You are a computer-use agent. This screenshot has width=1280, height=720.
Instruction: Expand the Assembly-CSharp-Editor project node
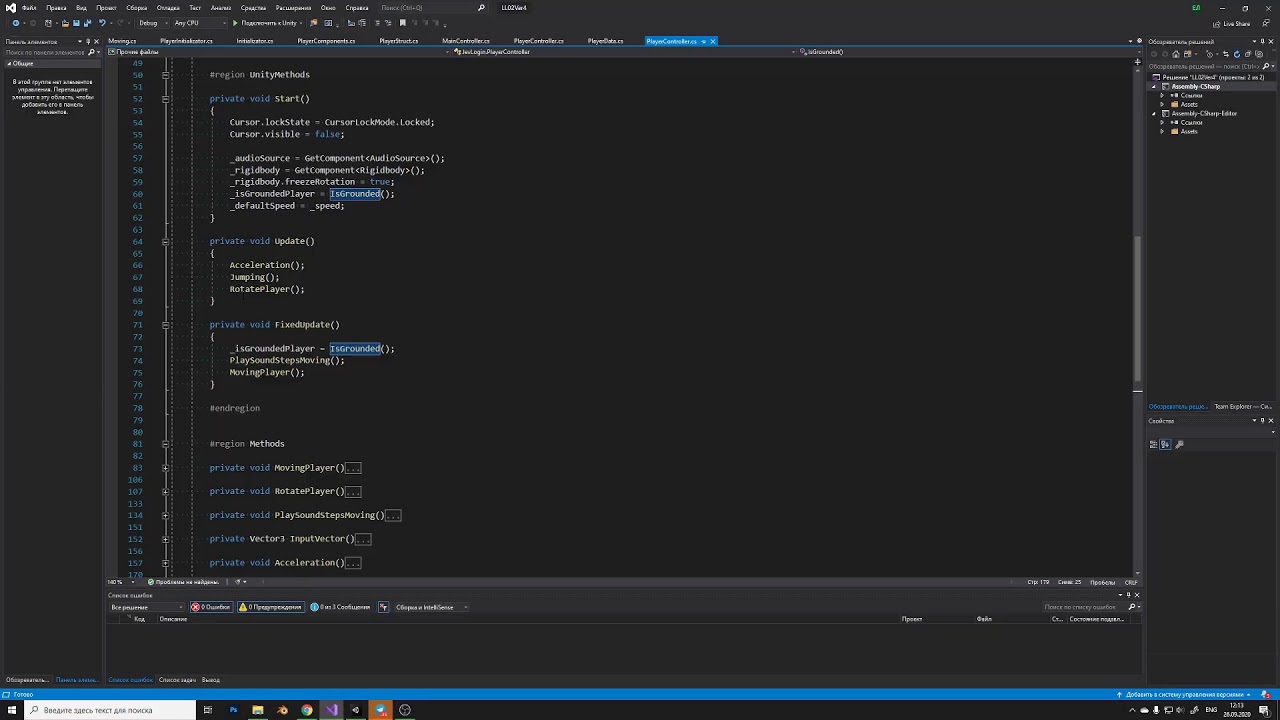click(1153, 114)
